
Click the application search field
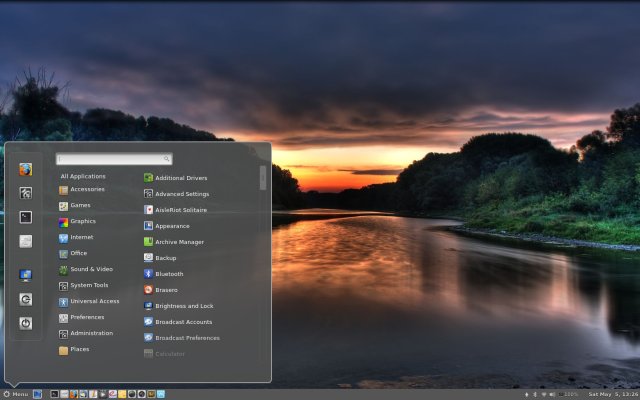point(114,159)
